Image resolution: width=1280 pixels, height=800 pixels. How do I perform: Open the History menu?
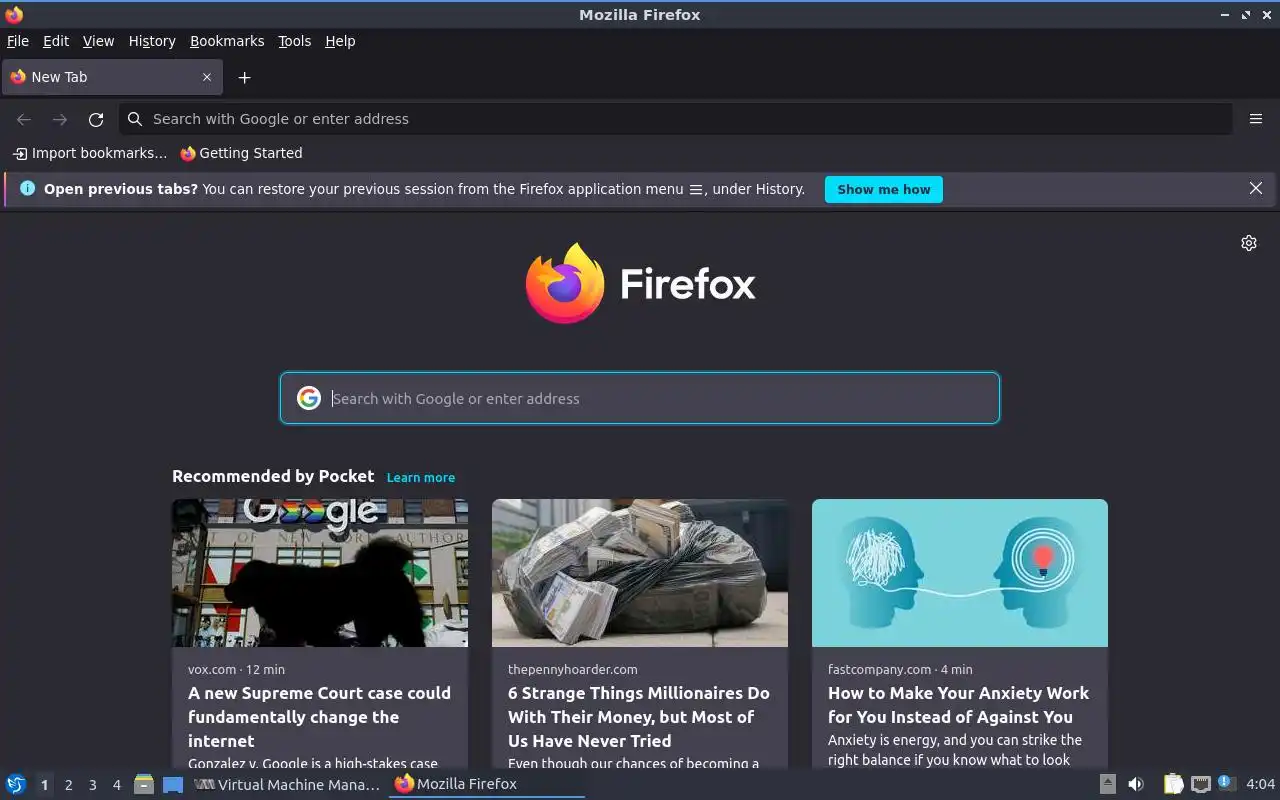[152, 41]
